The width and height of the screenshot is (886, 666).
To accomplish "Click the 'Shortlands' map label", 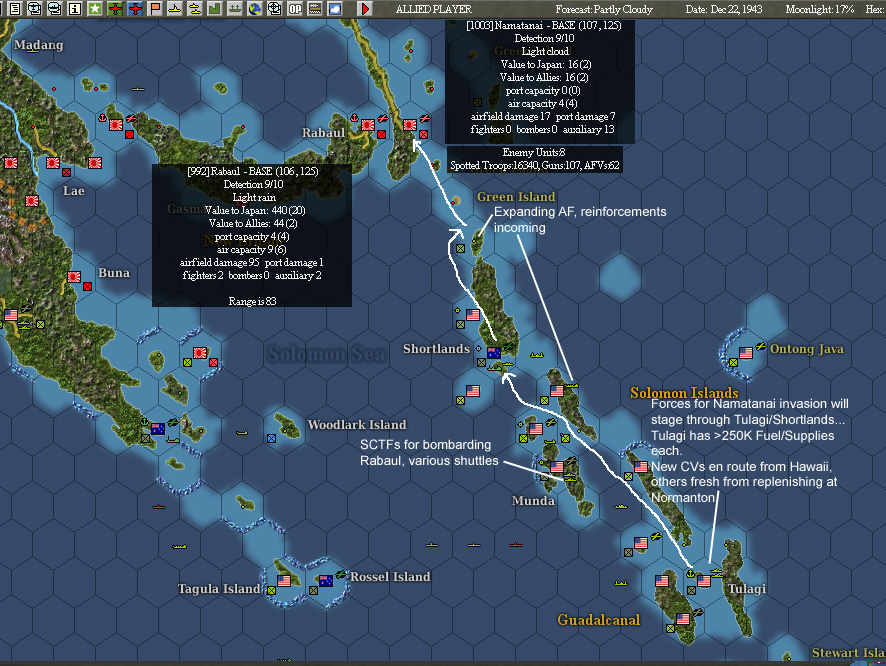I will (x=436, y=349).
